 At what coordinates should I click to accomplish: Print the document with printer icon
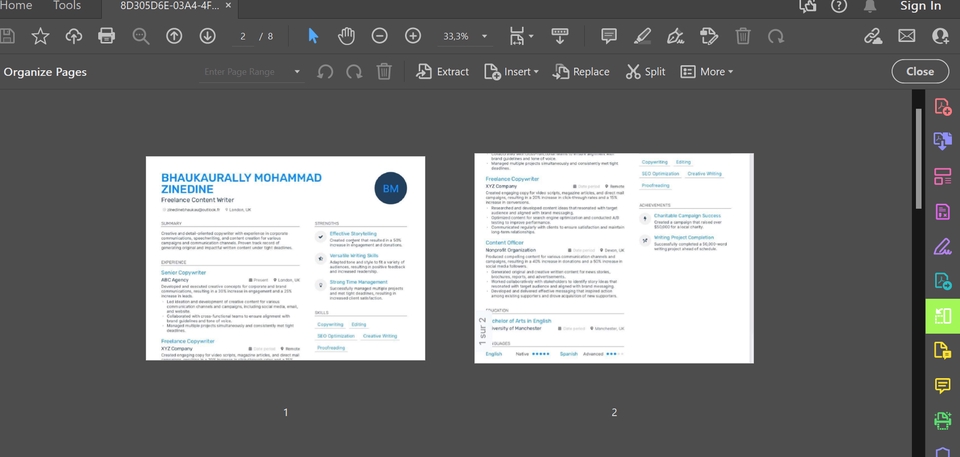107,36
